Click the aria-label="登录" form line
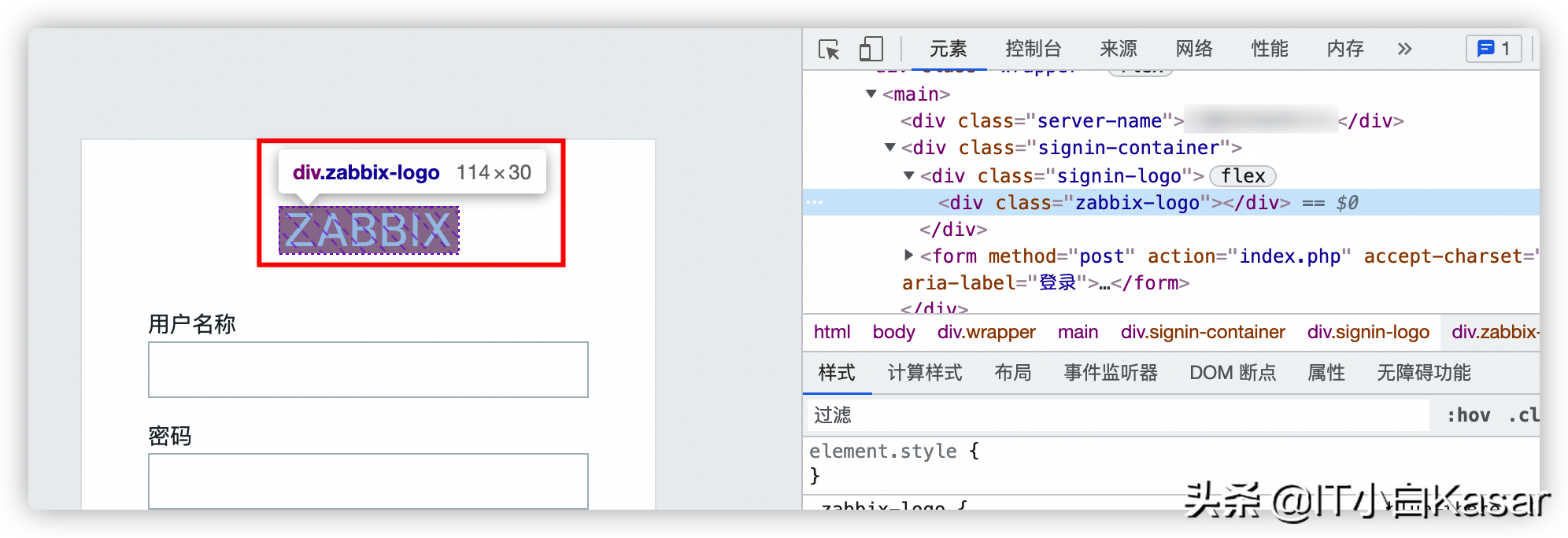 tap(1045, 283)
